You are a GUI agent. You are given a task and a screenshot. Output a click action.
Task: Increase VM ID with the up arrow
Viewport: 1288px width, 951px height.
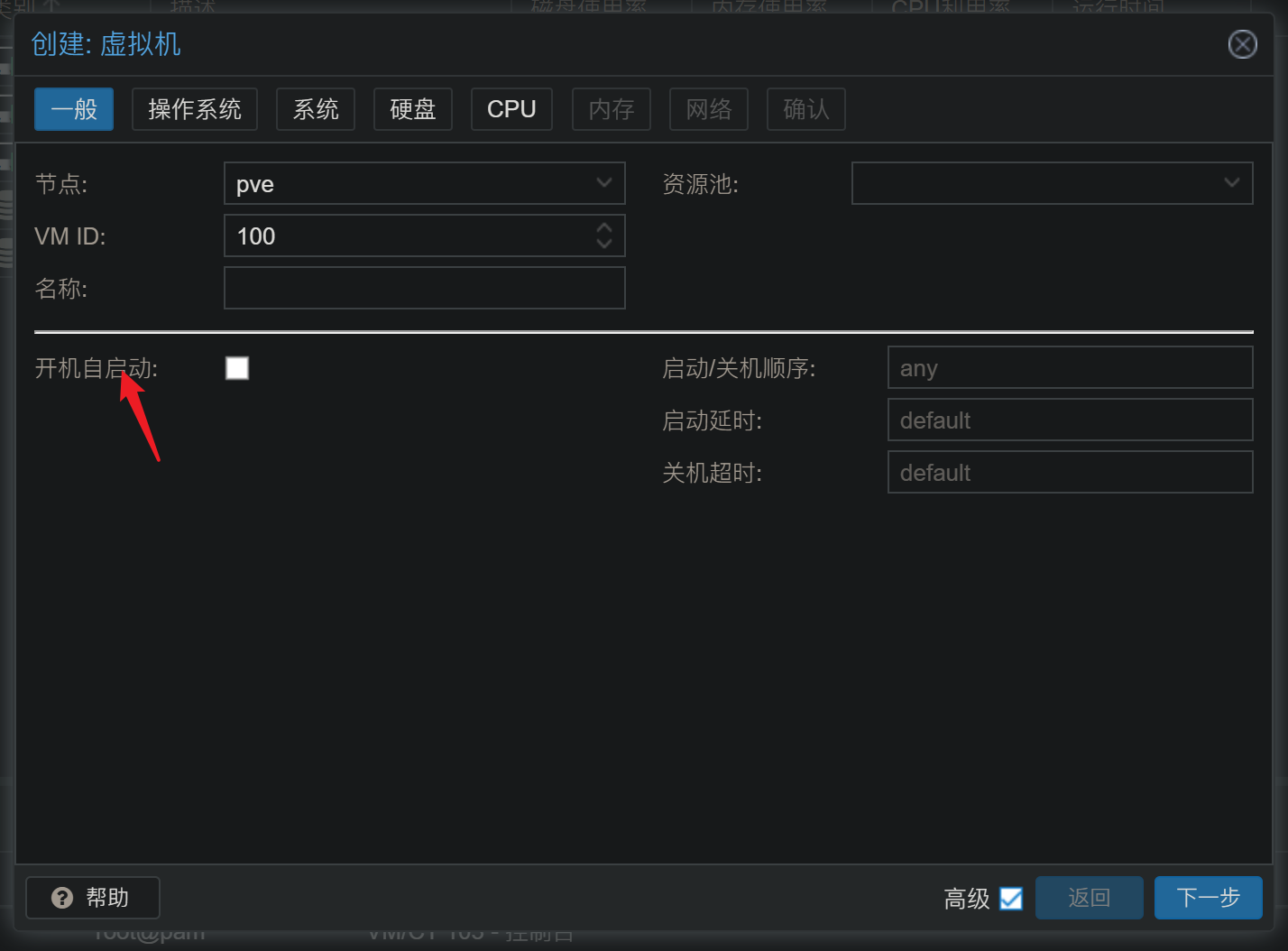(x=604, y=227)
